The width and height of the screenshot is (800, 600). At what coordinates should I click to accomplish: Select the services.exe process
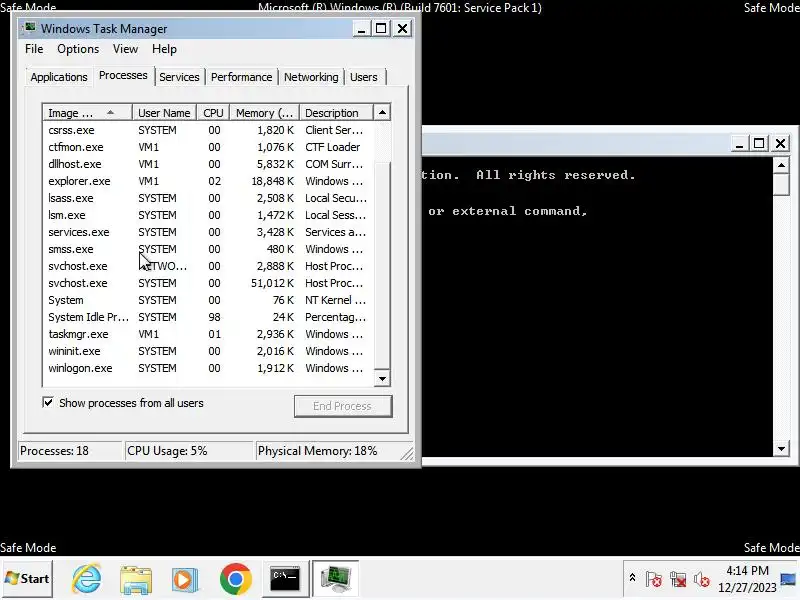click(209, 232)
